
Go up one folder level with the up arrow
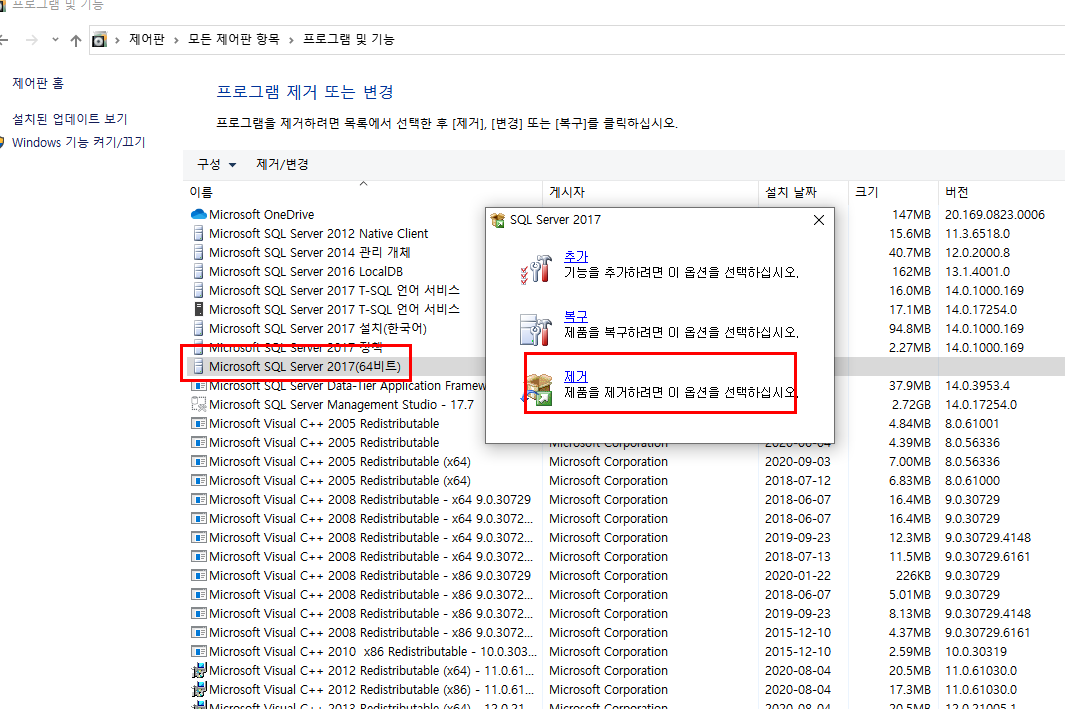75,40
